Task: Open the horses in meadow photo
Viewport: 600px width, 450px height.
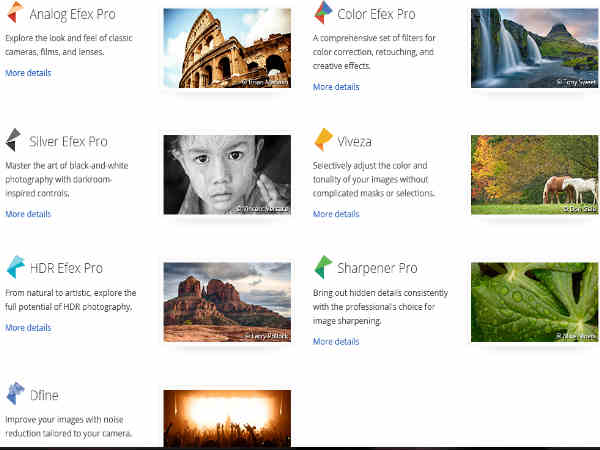Action: click(534, 174)
